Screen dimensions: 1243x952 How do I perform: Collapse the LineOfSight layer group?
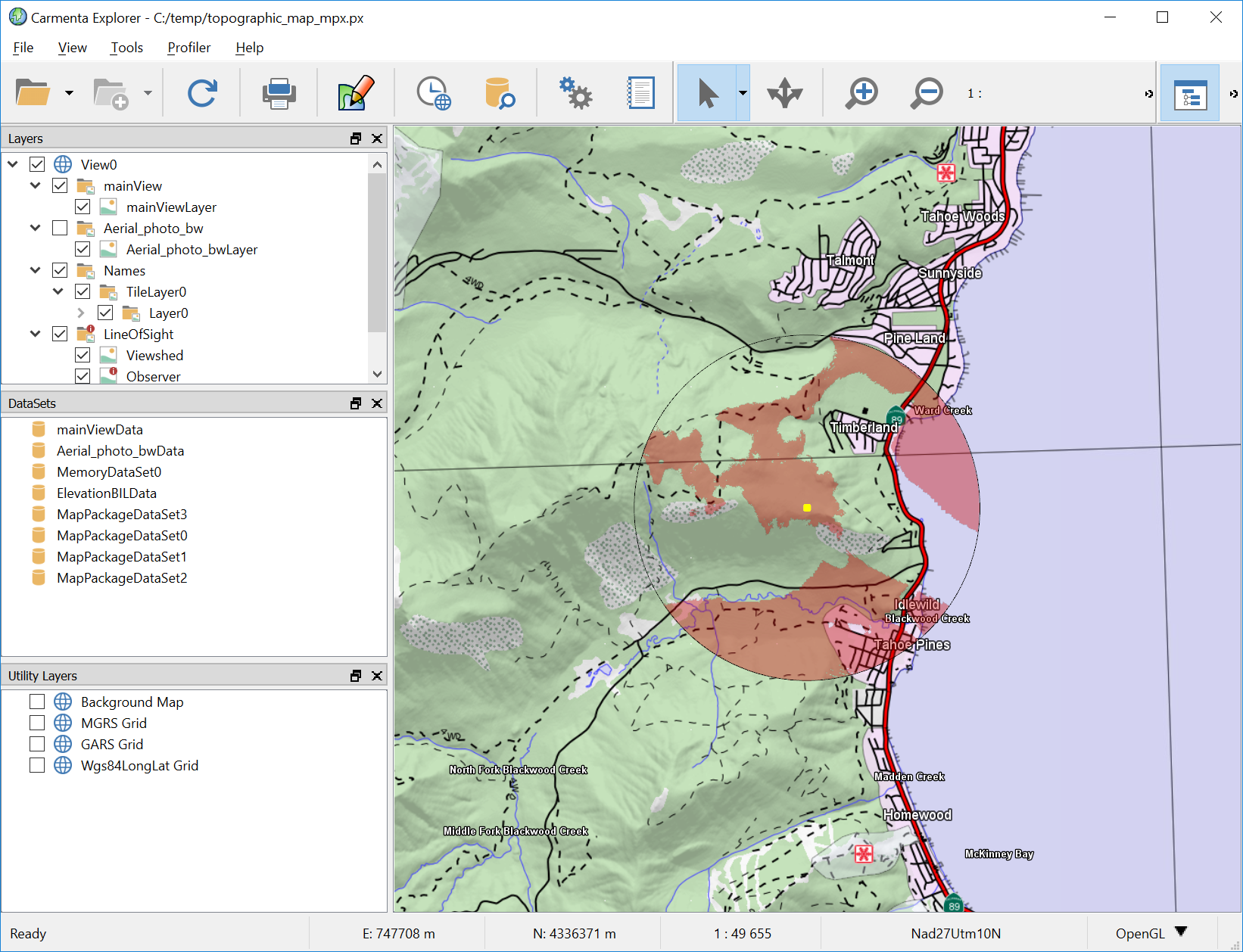coord(35,334)
